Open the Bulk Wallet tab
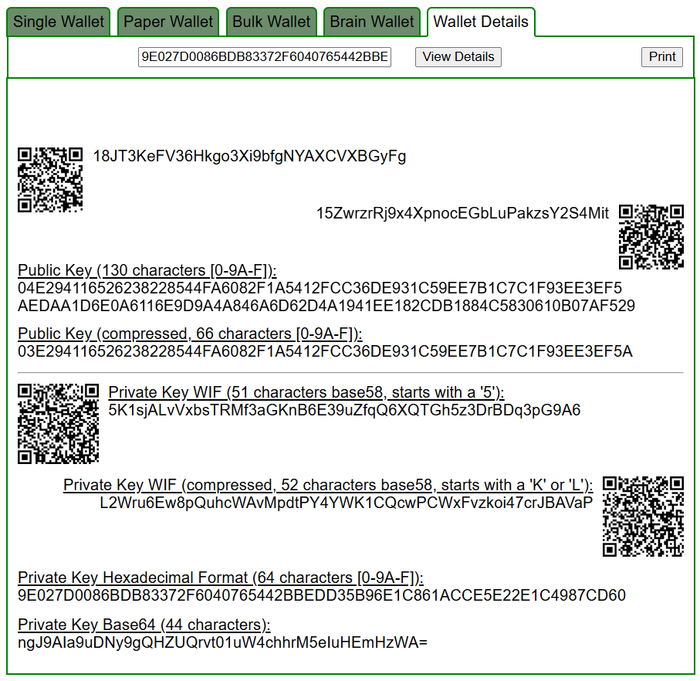The height and width of the screenshot is (681, 700). tap(271, 22)
